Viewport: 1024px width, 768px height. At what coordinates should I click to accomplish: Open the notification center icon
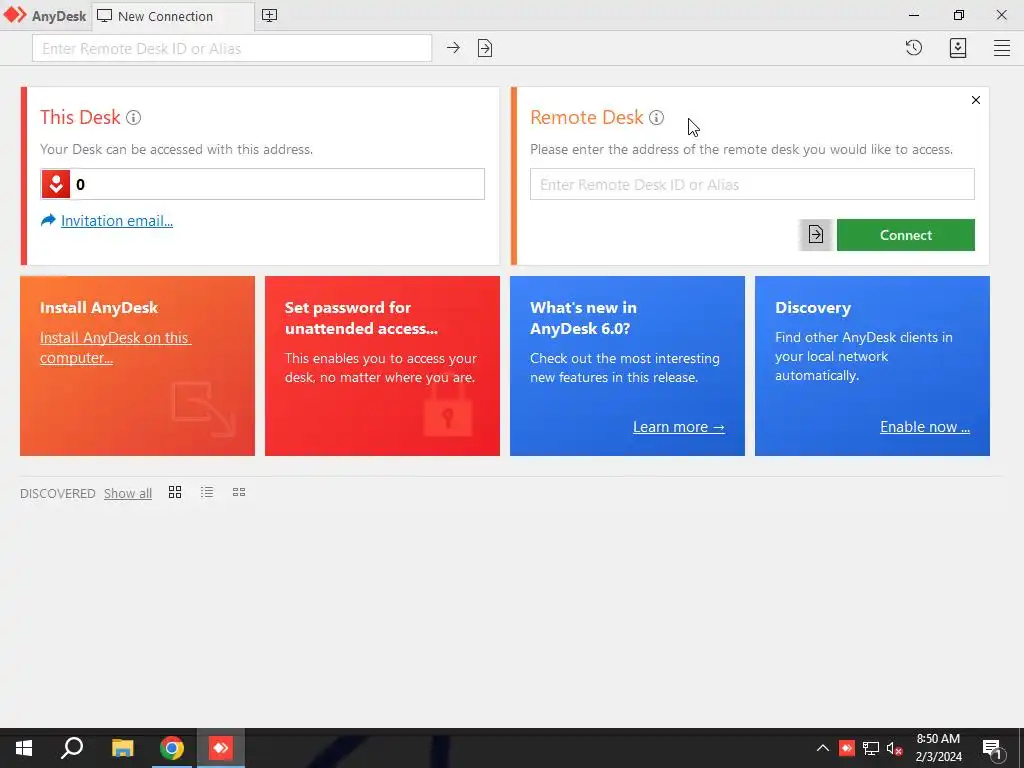[x=992, y=749]
